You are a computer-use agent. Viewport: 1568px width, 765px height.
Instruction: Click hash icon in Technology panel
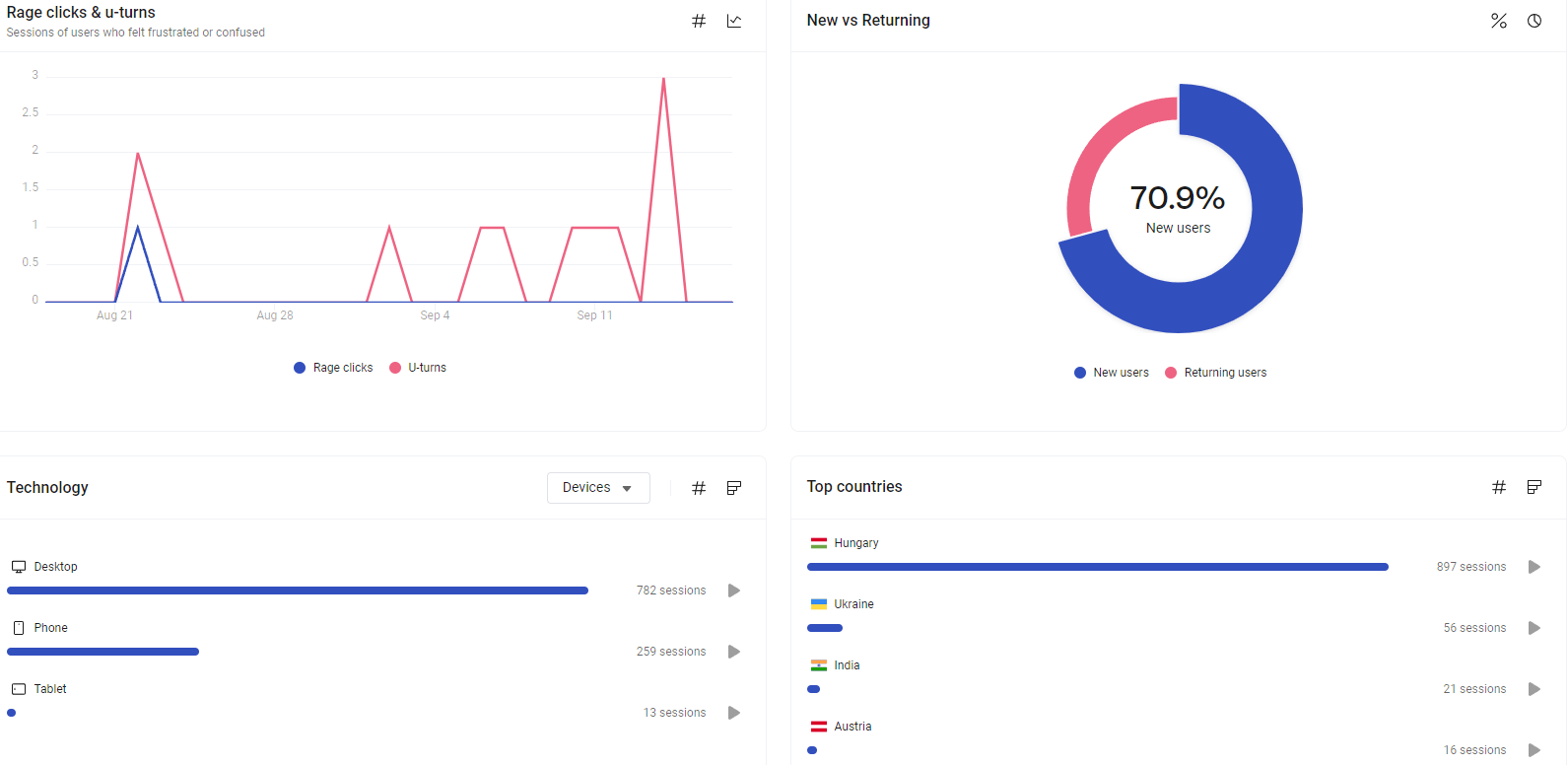click(699, 488)
